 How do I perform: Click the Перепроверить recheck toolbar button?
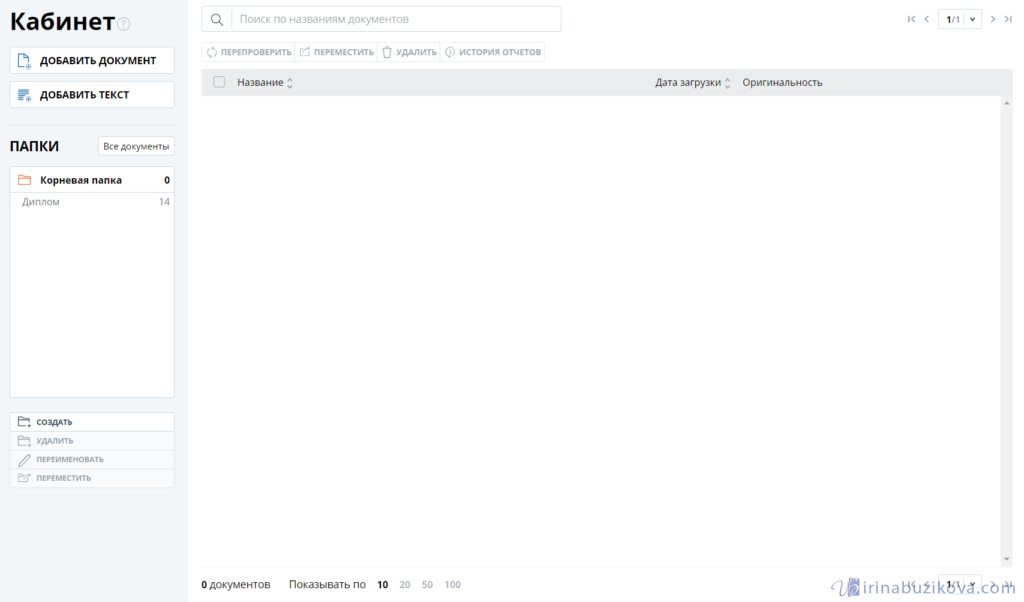(x=249, y=52)
